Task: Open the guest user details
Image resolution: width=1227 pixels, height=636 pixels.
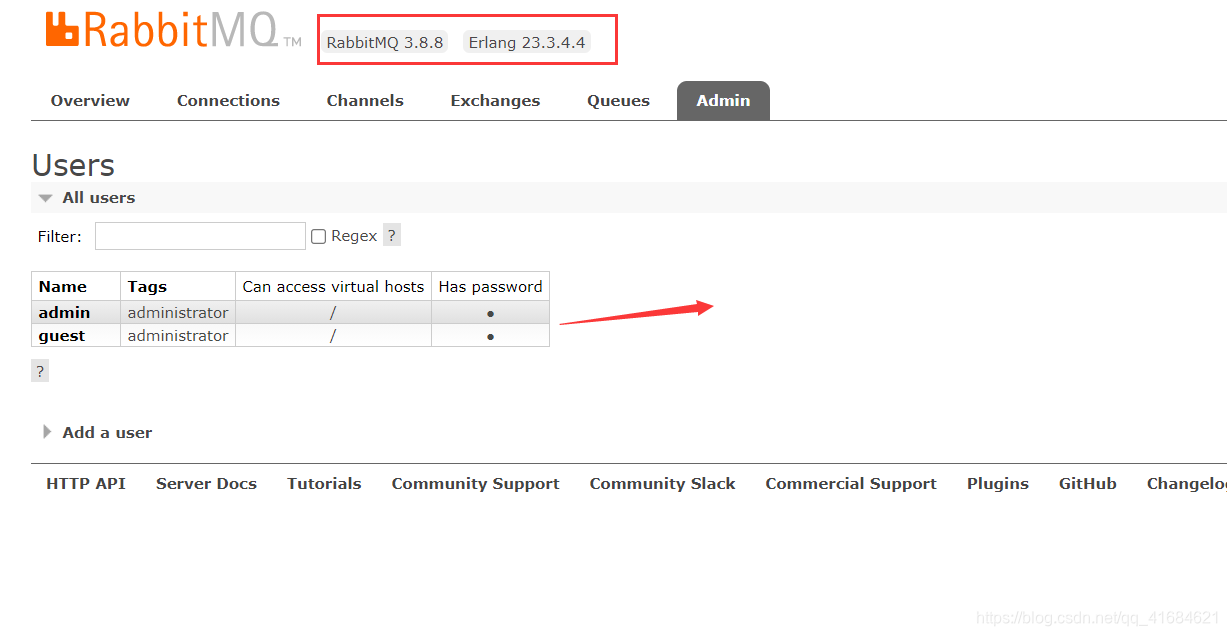Action: (x=62, y=336)
